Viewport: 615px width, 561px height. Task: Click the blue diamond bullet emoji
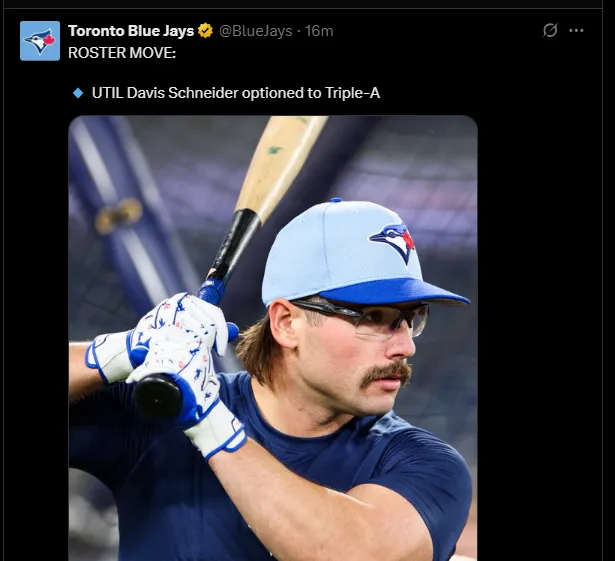tap(78, 93)
